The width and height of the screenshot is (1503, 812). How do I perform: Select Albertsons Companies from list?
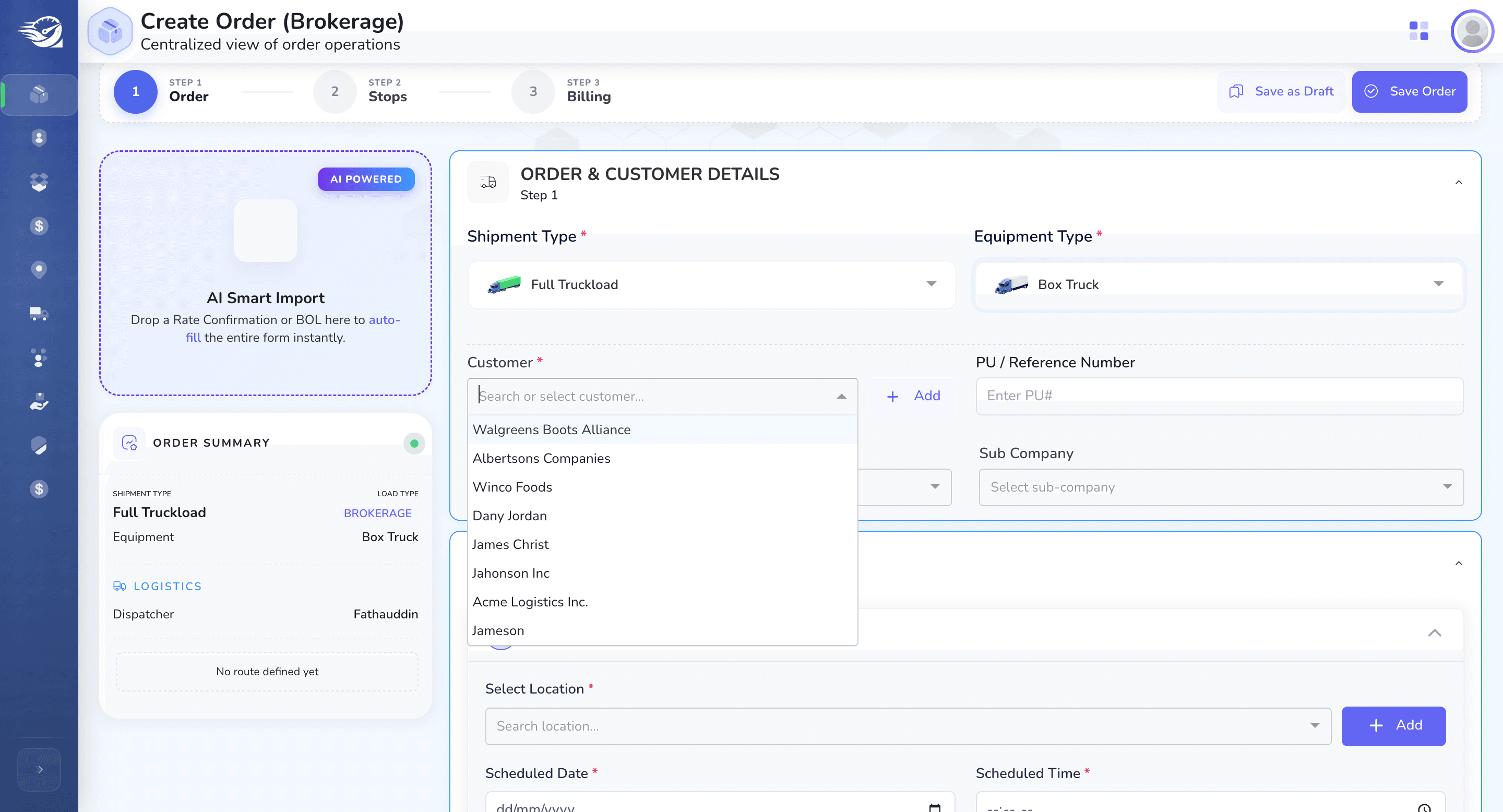pyautogui.click(x=662, y=459)
